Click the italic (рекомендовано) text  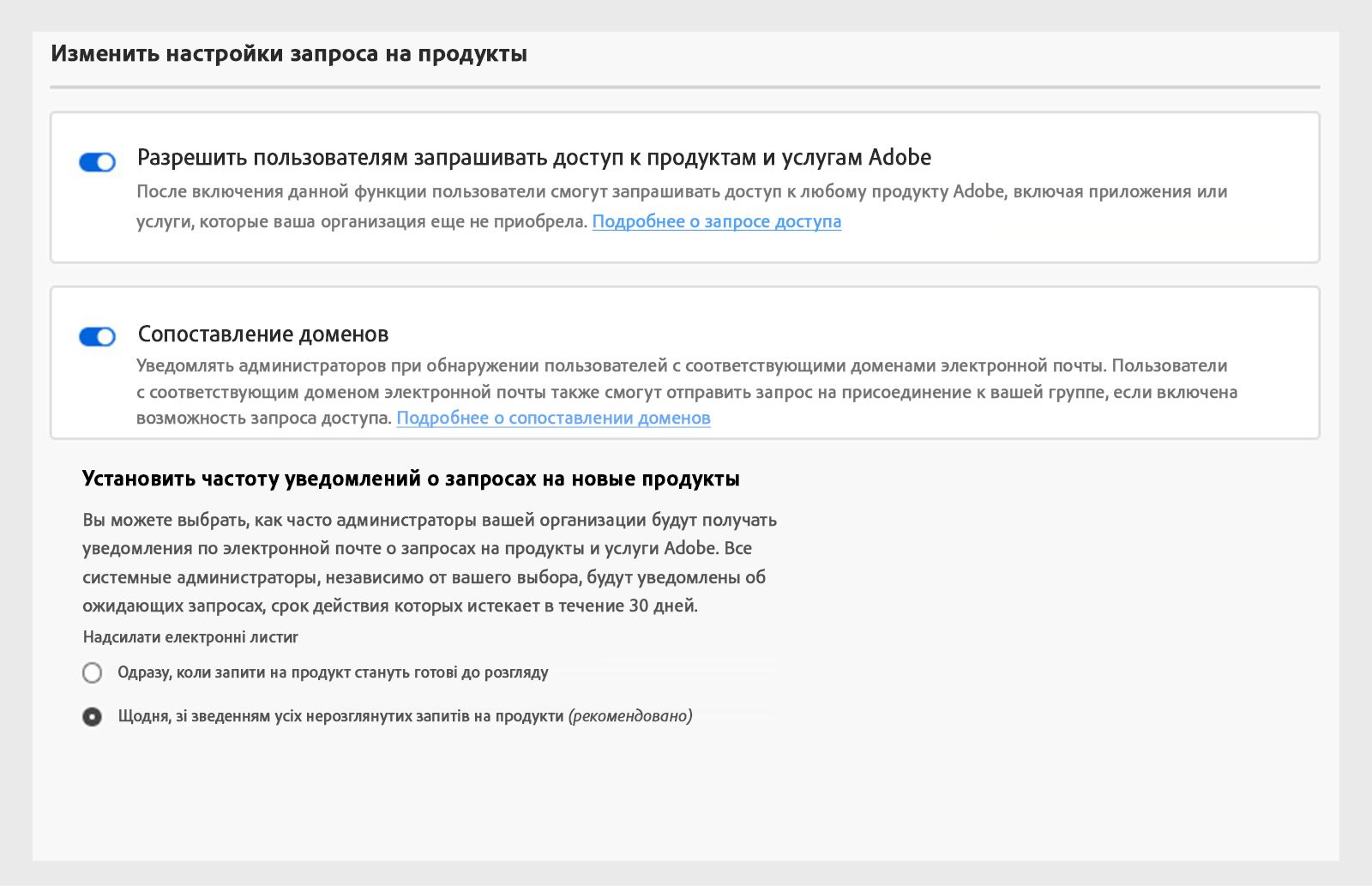630,716
